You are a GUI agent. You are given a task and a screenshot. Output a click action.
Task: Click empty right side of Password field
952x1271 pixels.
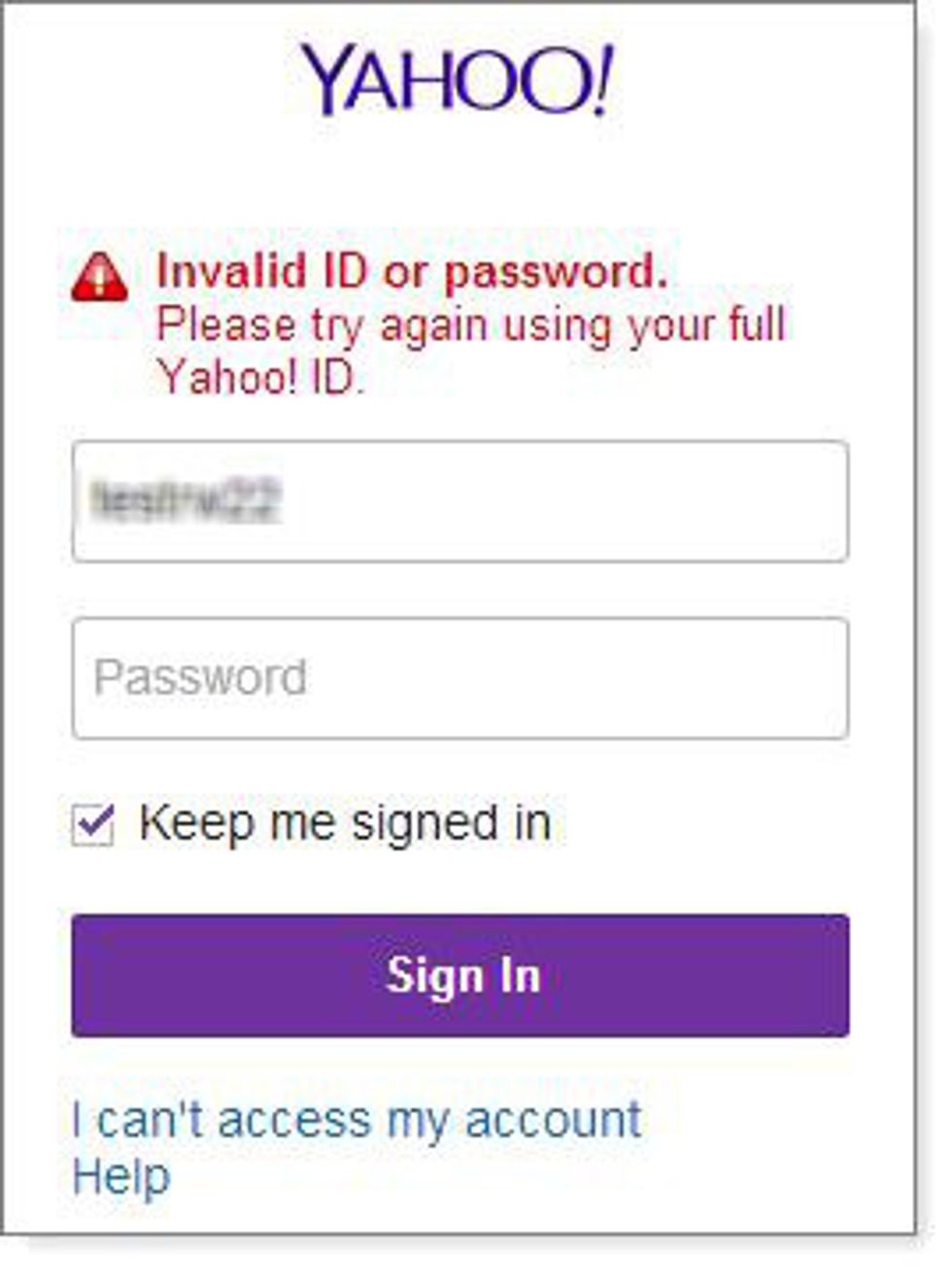[x=680, y=678]
